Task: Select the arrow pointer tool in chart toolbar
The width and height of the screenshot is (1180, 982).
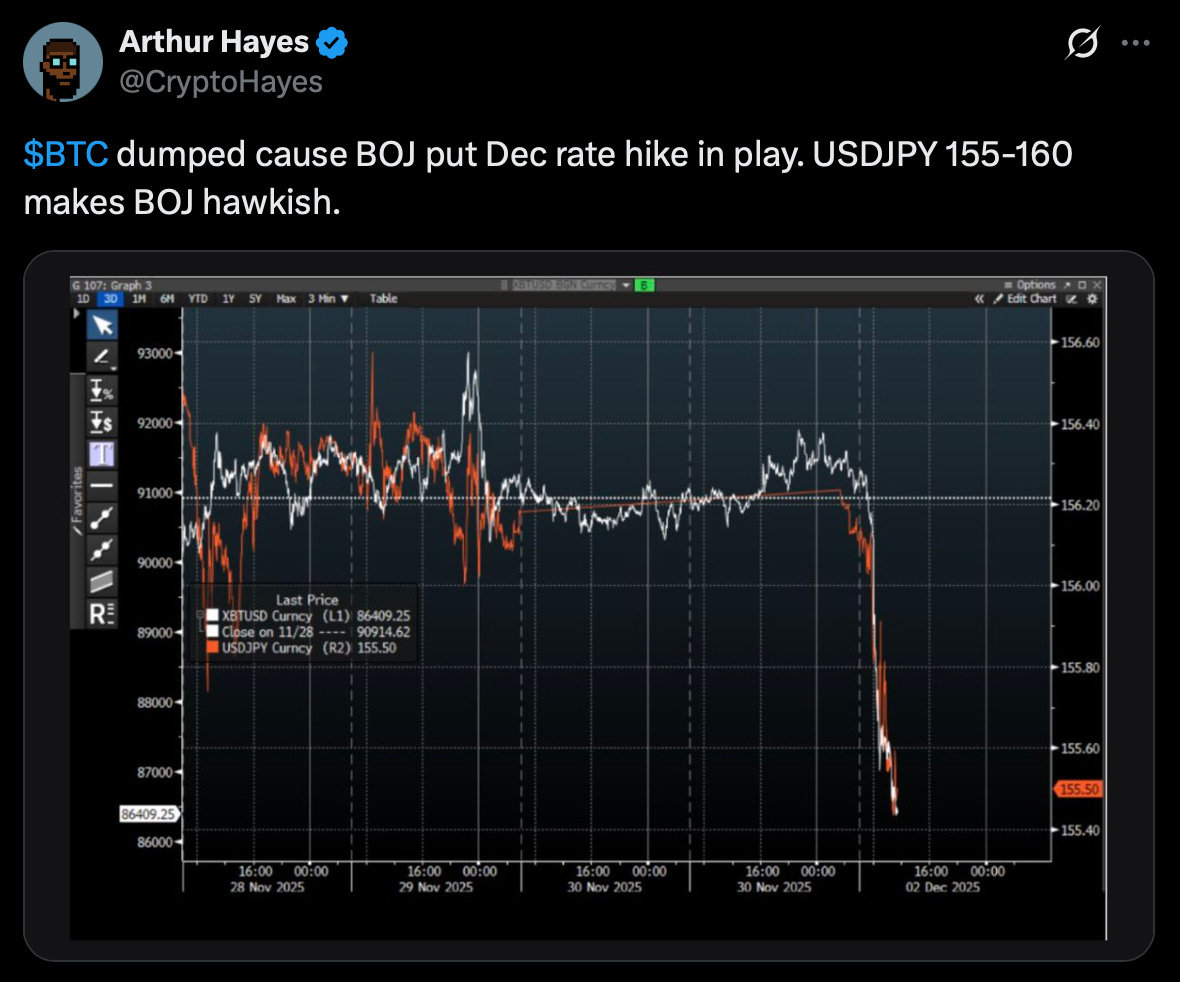Action: pyautogui.click(x=102, y=325)
